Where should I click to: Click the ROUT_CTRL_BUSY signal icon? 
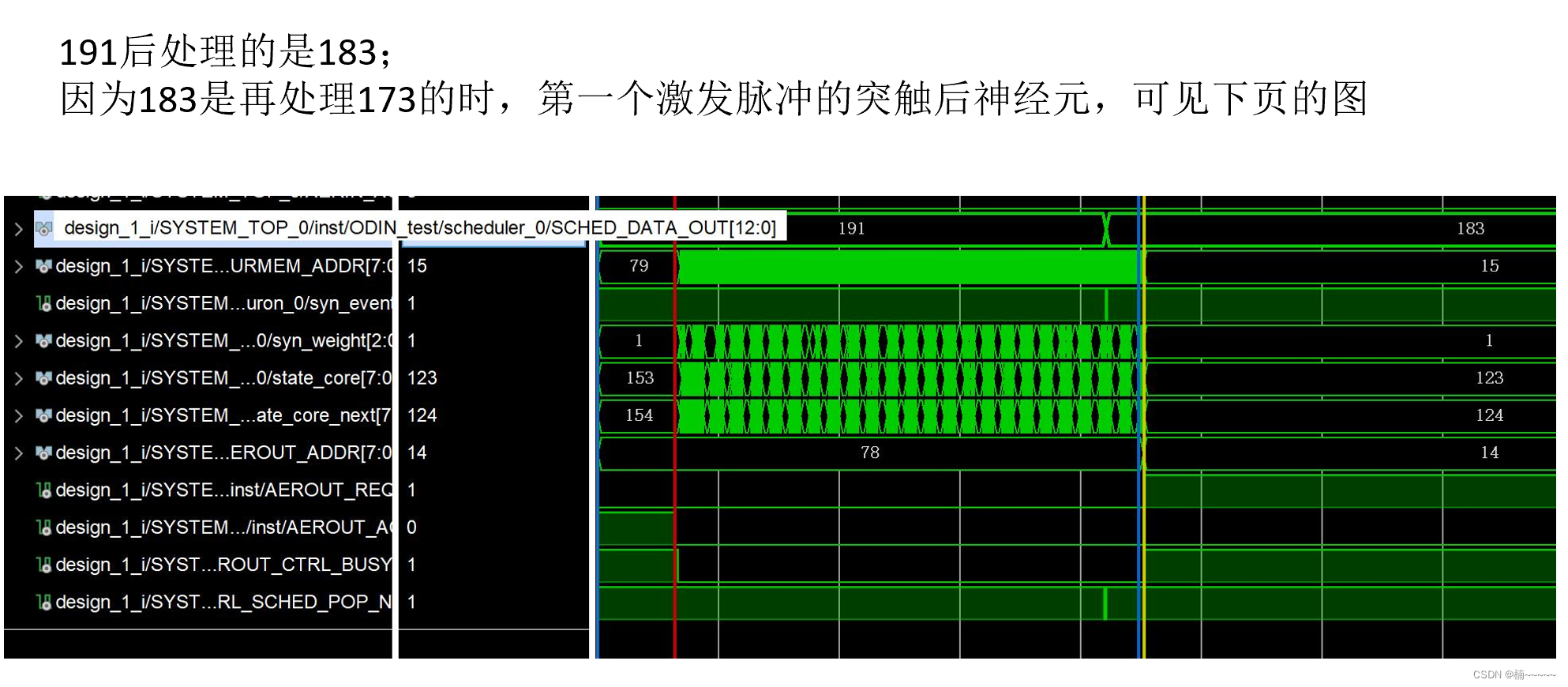pyautogui.click(x=44, y=565)
